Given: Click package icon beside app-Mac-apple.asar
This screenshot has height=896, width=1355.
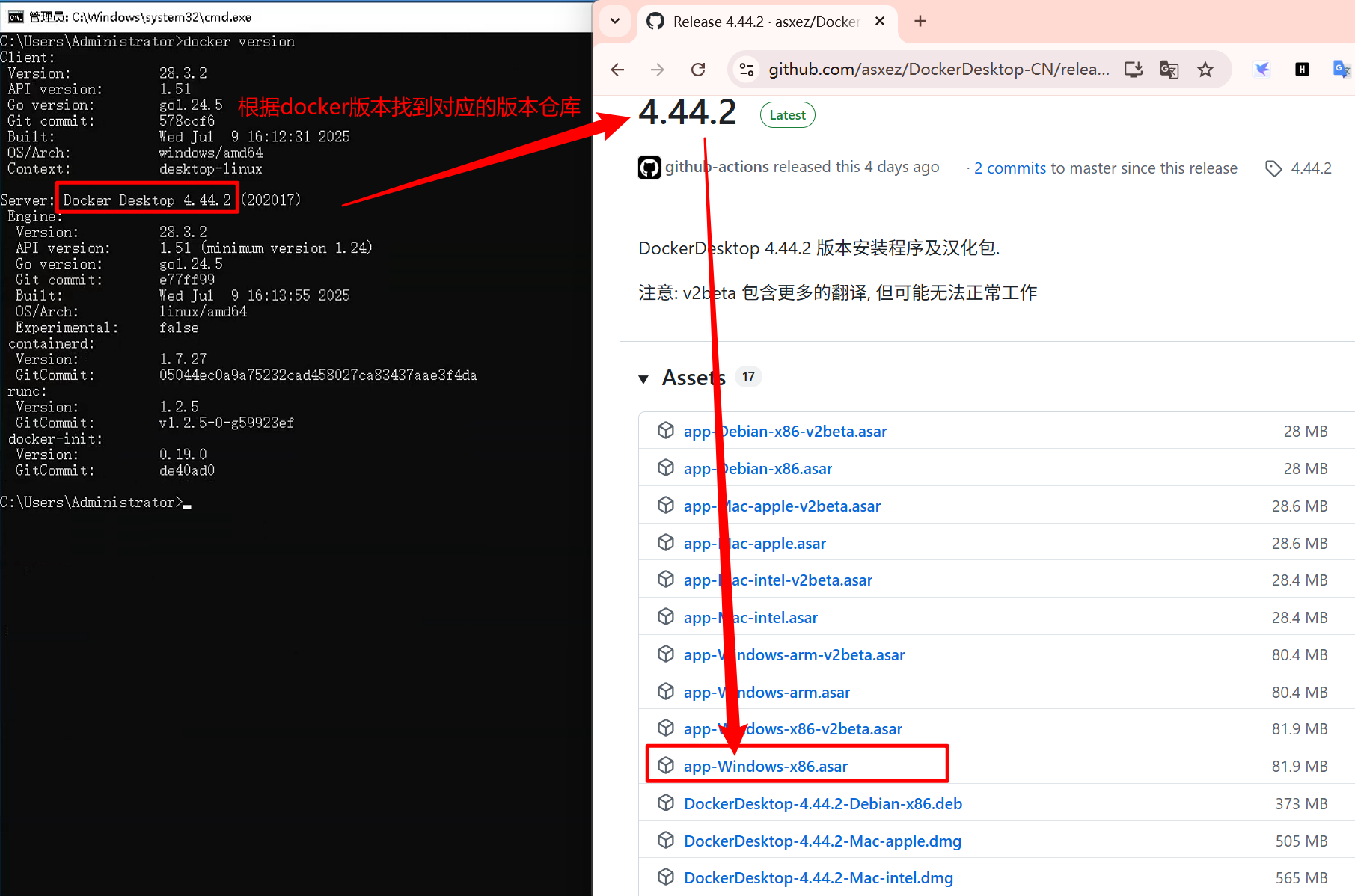Looking at the screenshot, I should click(x=666, y=542).
